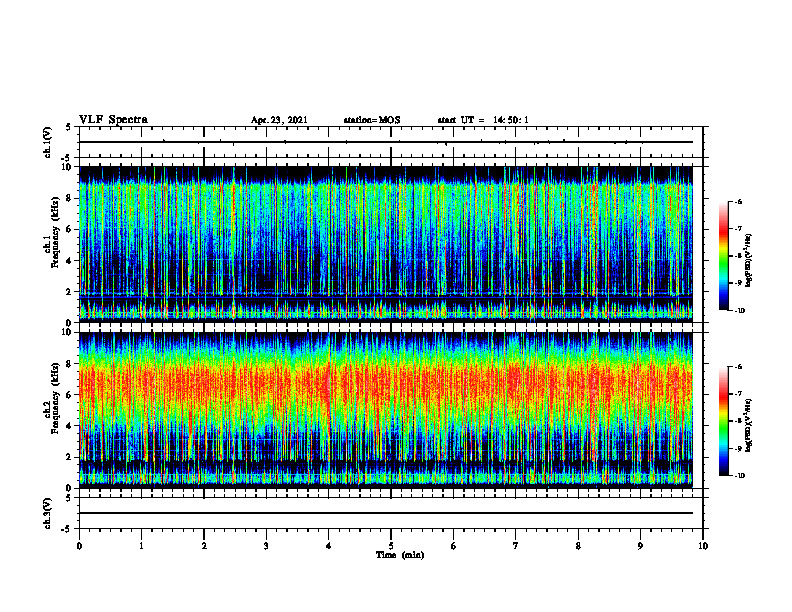Click time axis tick label "4"
Image resolution: width=792 pixels, height=612 pixels.
(x=329, y=546)
